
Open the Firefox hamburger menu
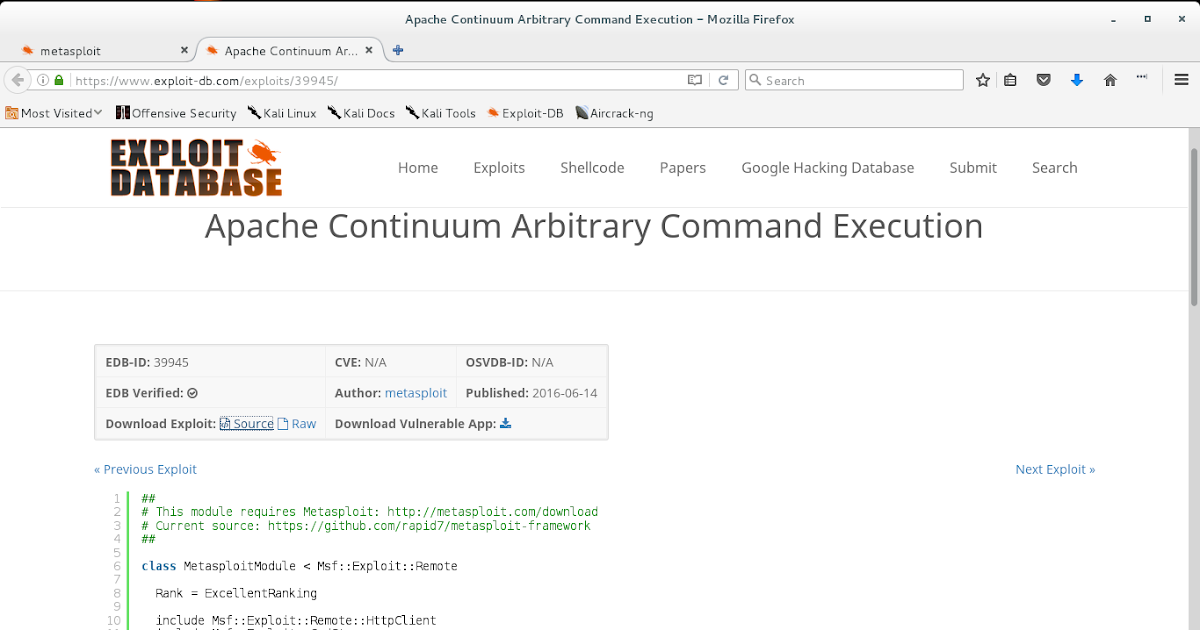click(x=1182, y=80)
